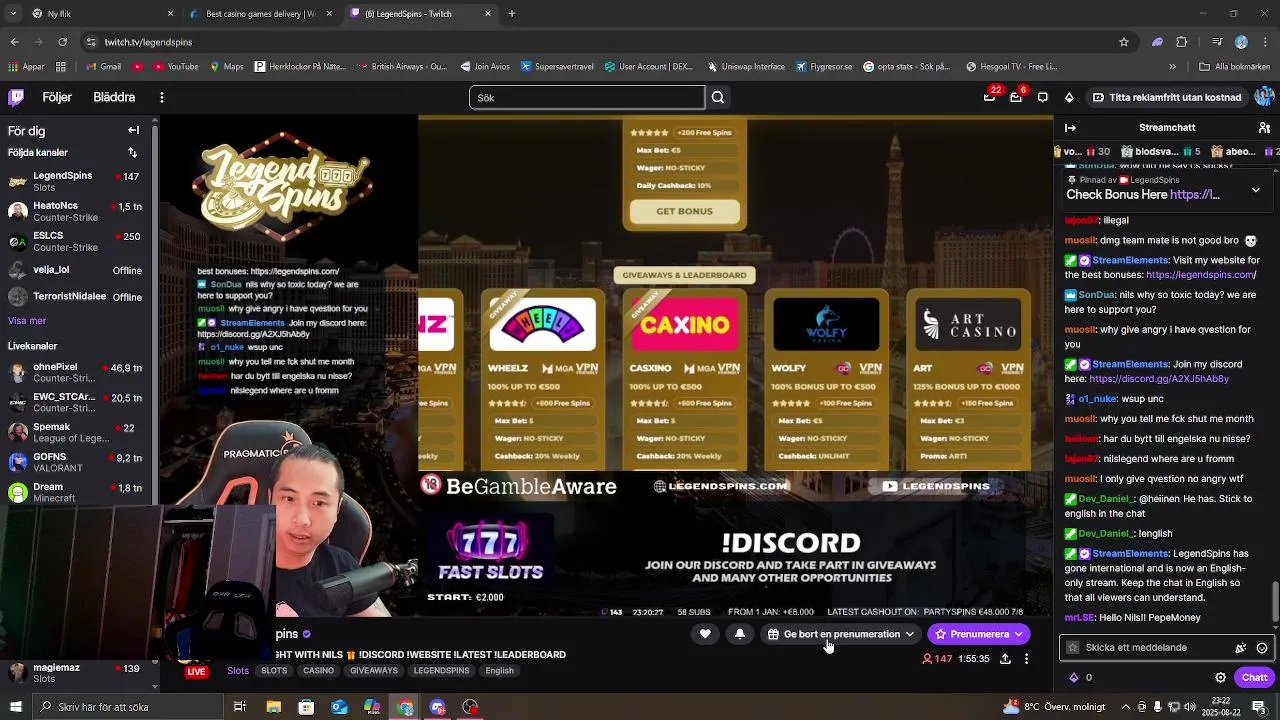Image resolution: width=1280 pixels, height=720 pixels.
Task: Open magiemaz channel in sidebar
Action: [75, 673]
